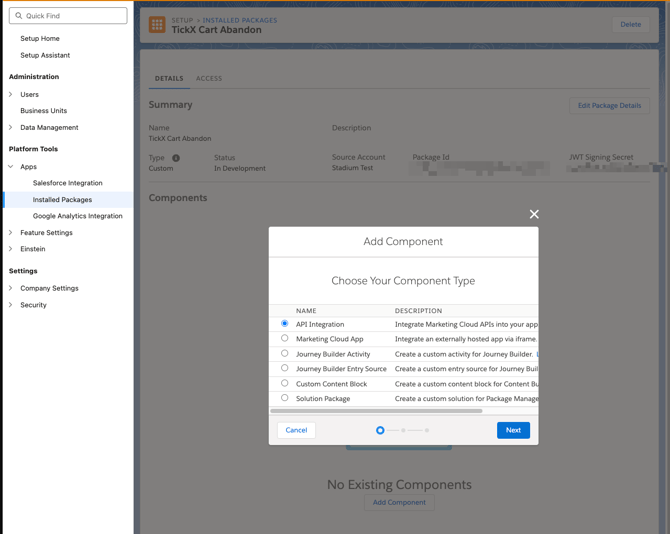Switch to the Access tab
The height and width of the screenshot is (534, 670).
[x=209, y=78]
